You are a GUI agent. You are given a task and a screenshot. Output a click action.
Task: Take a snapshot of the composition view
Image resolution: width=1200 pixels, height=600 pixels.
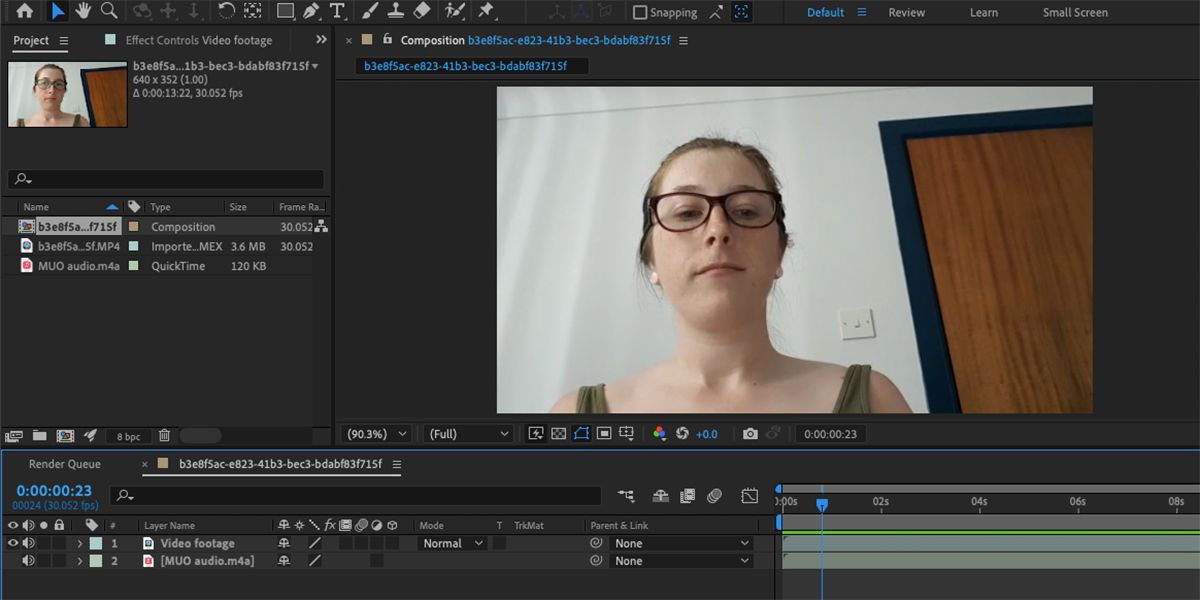point(749,433)
